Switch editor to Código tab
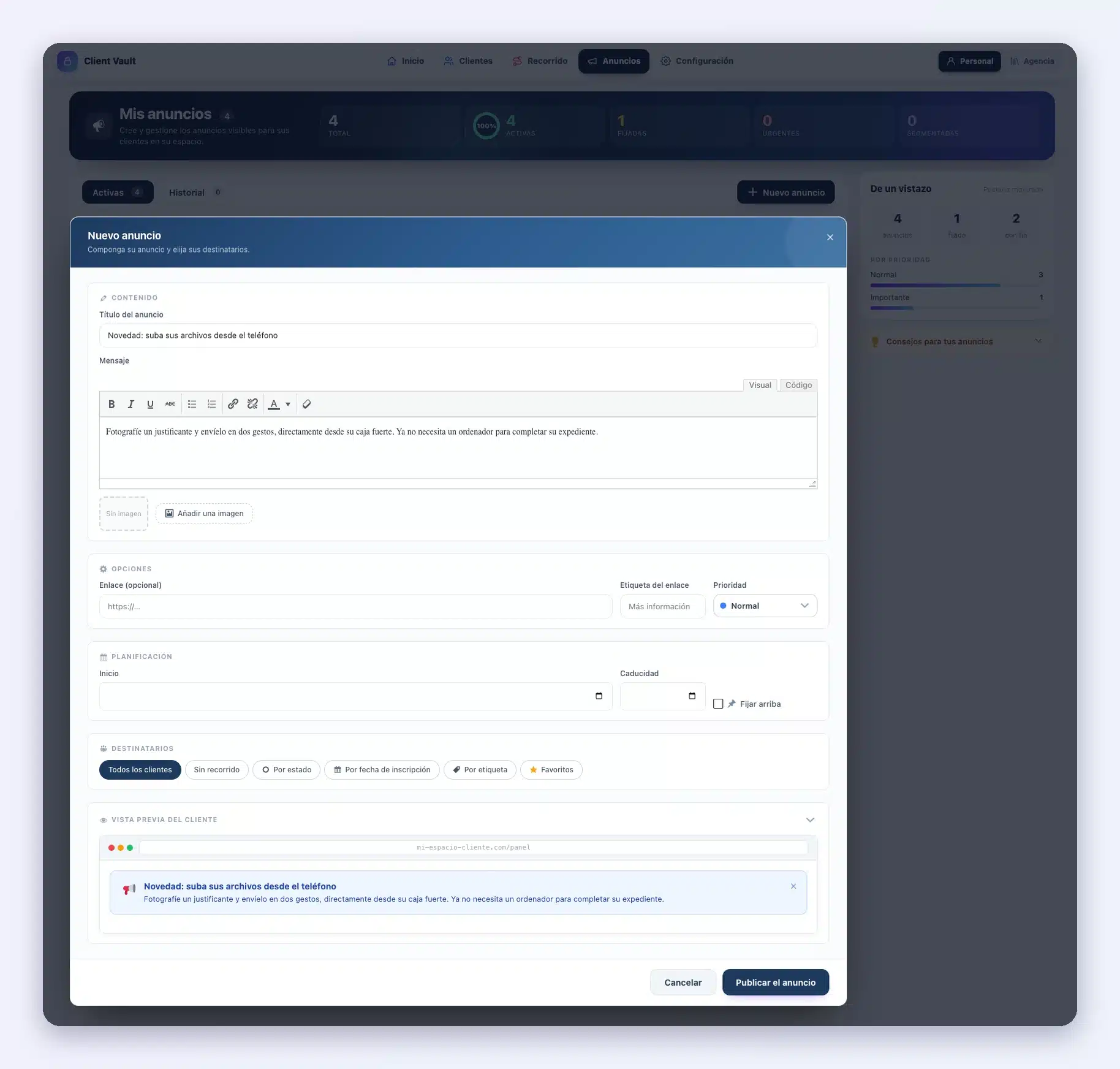The height and width of the screenshot is (1069, 1120). [x=798, y=385]
